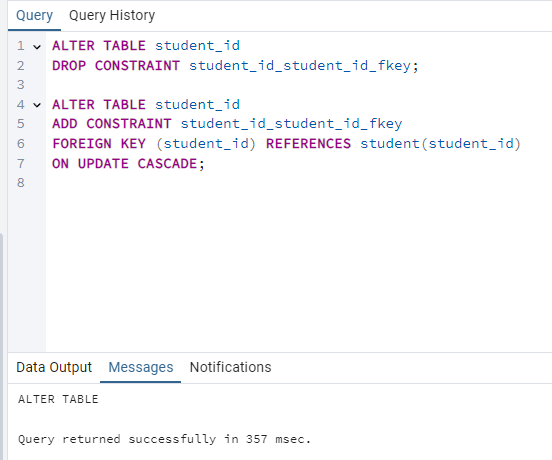Click line number 2 in the gutter
This screenshot has width=552, height=460.
[x=21, y=66]
